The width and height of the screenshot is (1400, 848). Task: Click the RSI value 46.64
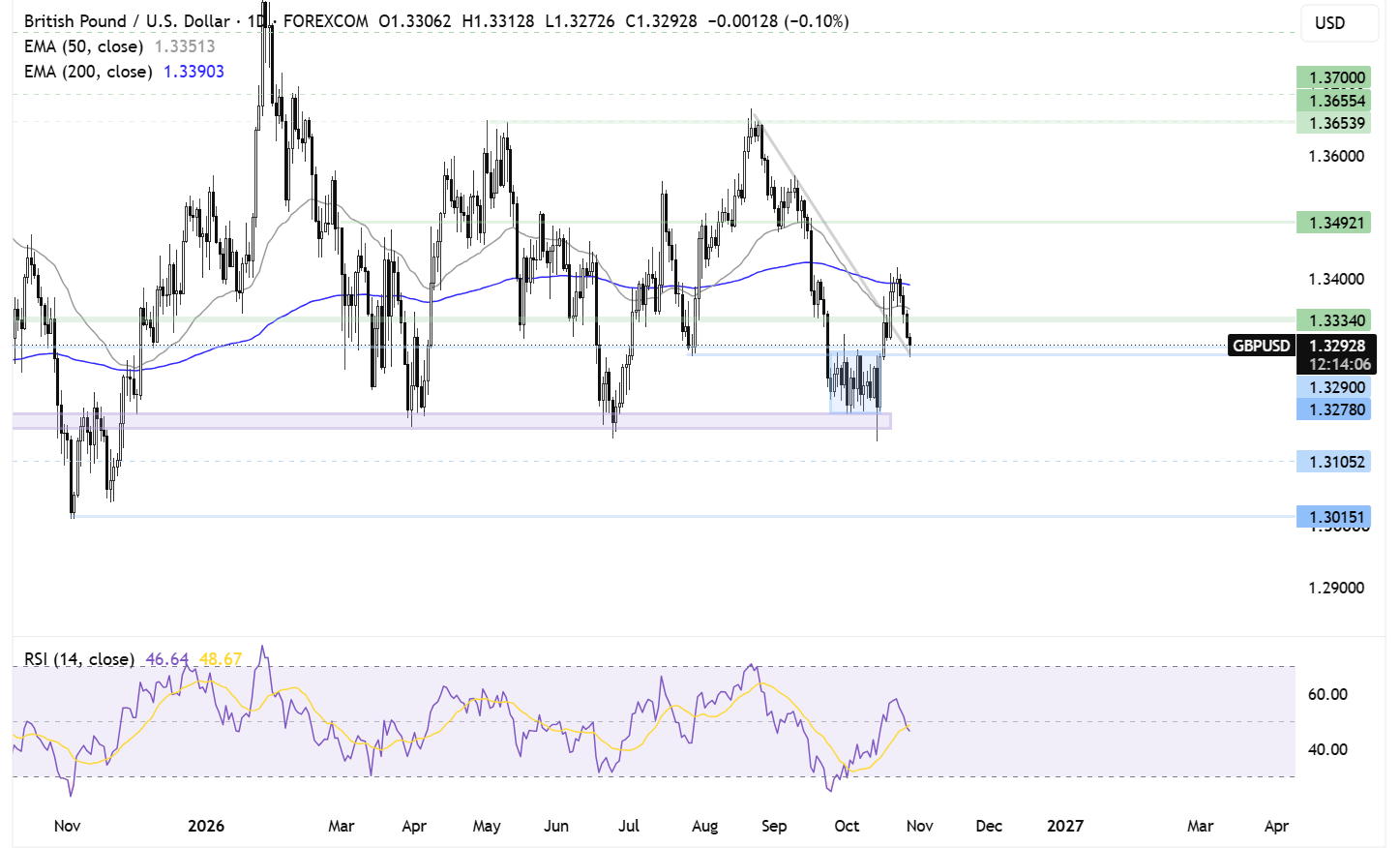click(167, 659)
